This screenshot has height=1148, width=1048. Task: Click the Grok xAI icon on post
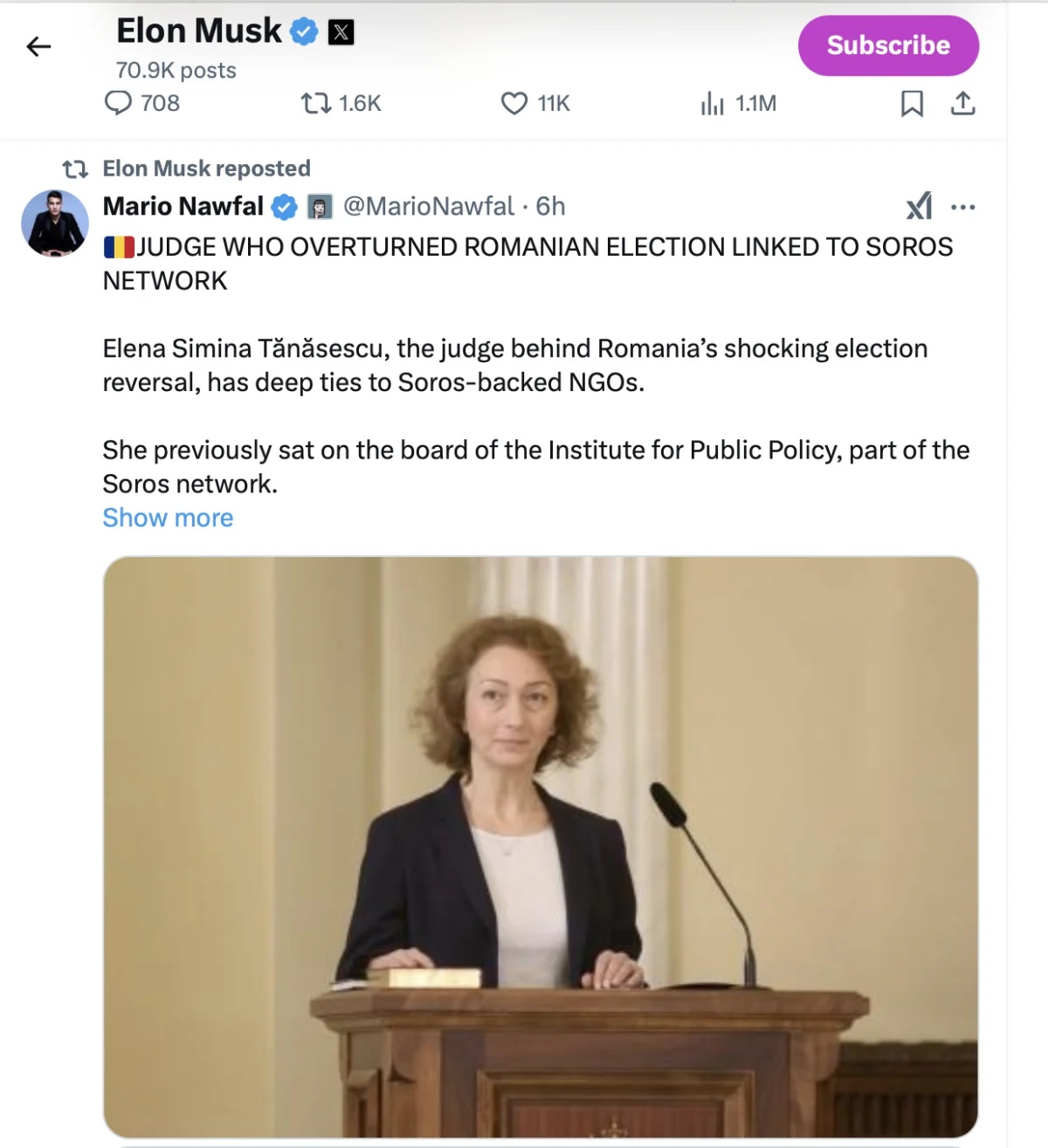tap(919, 206)
